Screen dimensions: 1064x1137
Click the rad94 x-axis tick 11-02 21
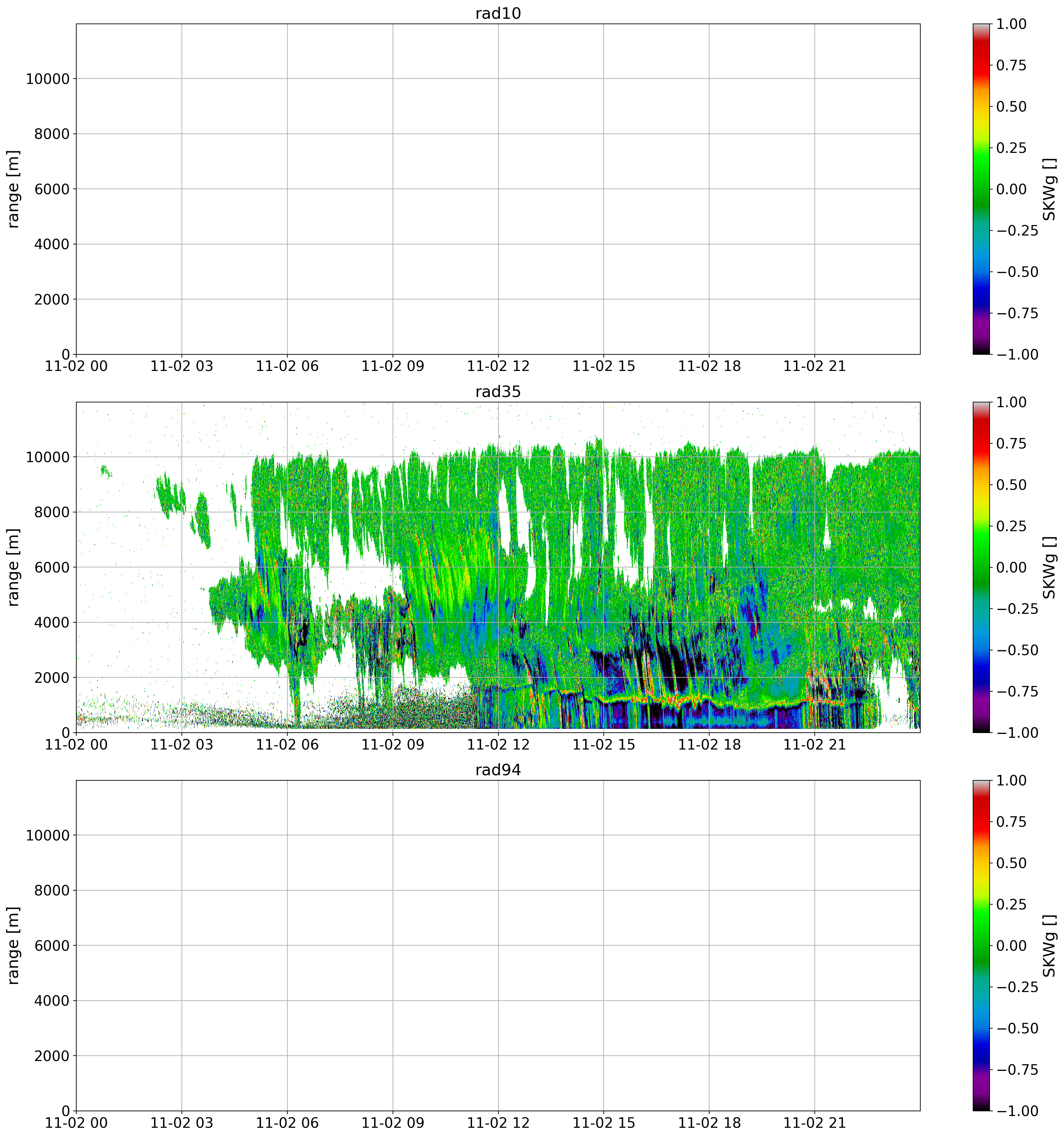point(814,1123)
